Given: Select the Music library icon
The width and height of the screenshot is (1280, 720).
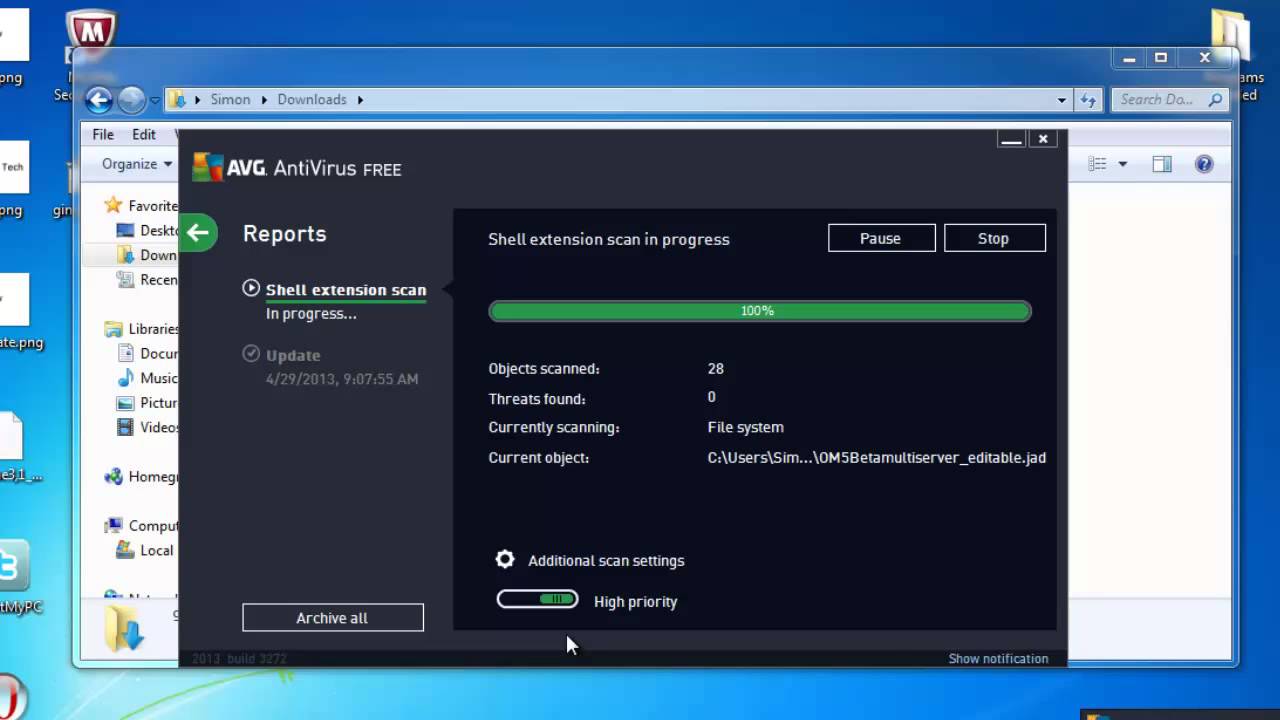Looking at the screenshot, I should click(125, 378).
